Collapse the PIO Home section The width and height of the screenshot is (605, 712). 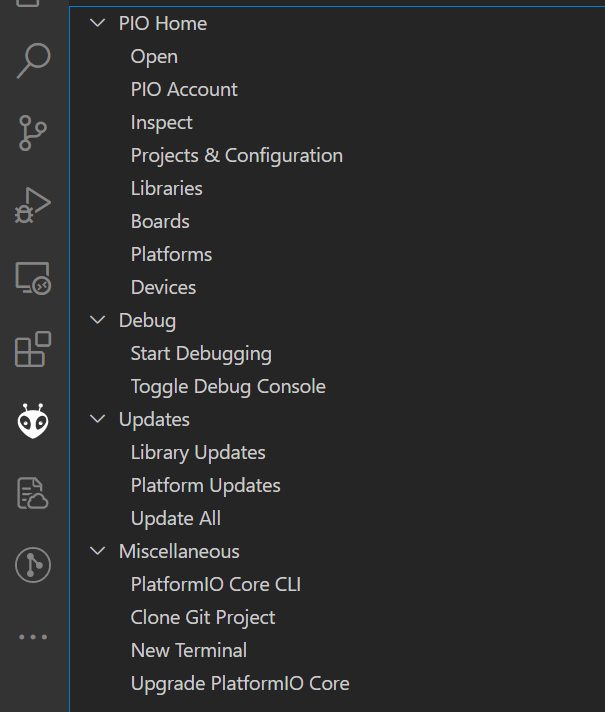pos(98,23)
